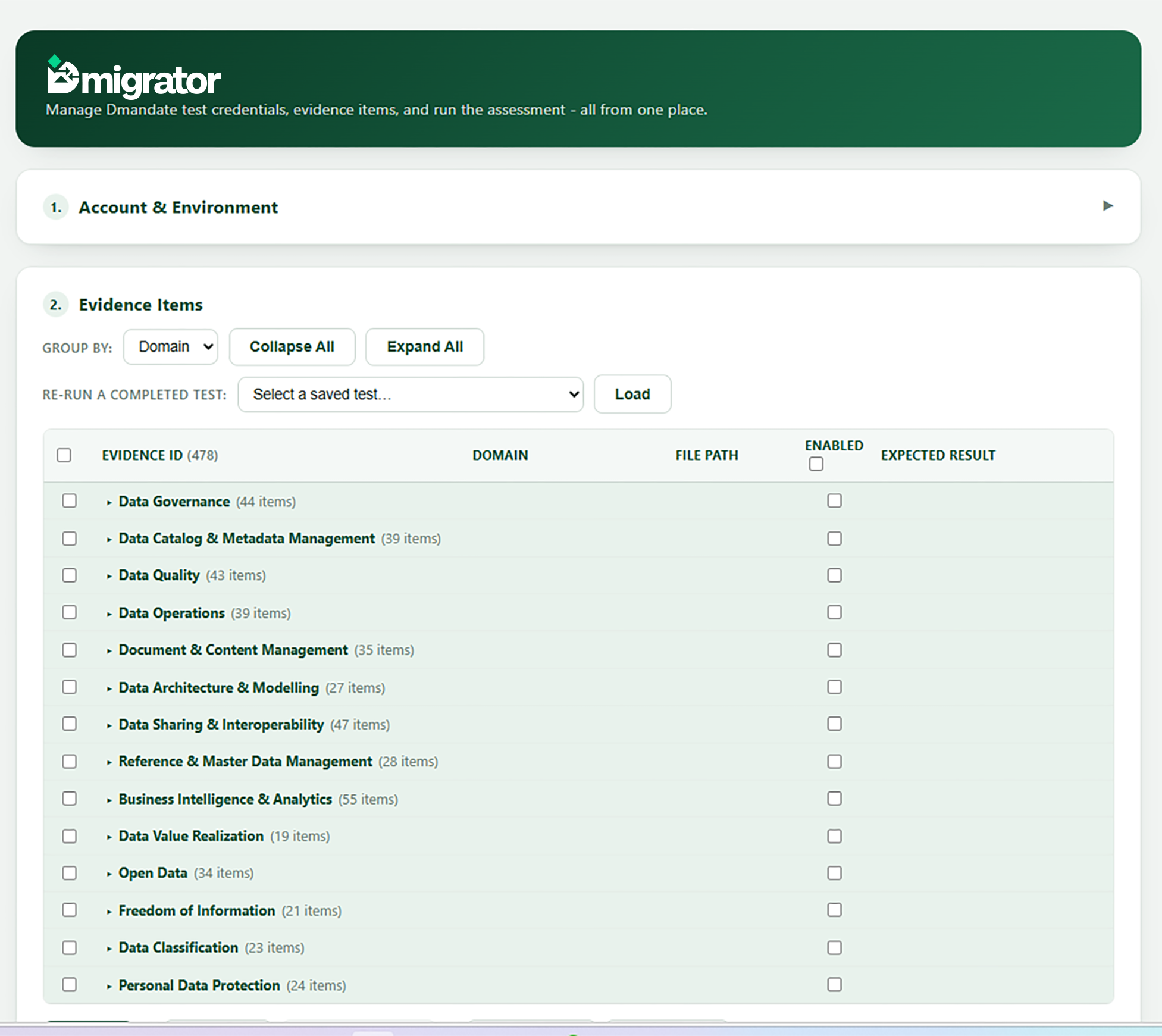Open the Select a saved test dropdown

click(411, 395)
